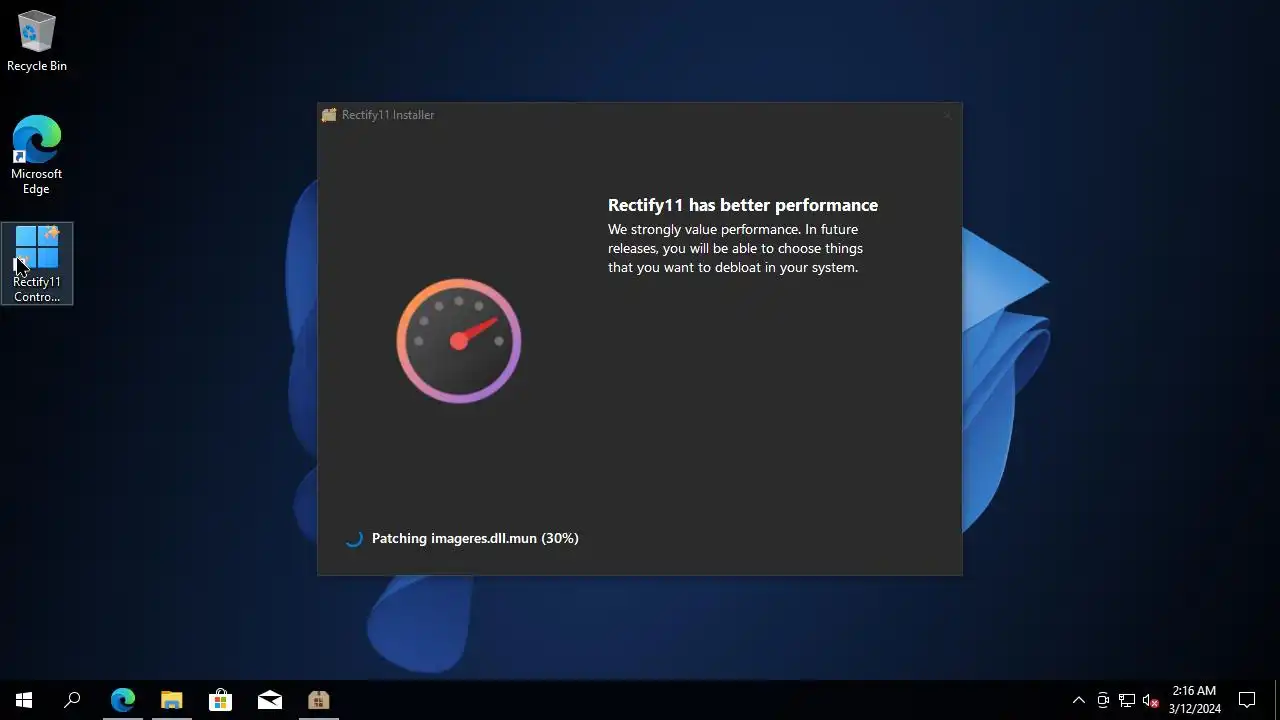
Task: Click the Rectify11 Installer title bar icon
Action: tap(329, 115)
